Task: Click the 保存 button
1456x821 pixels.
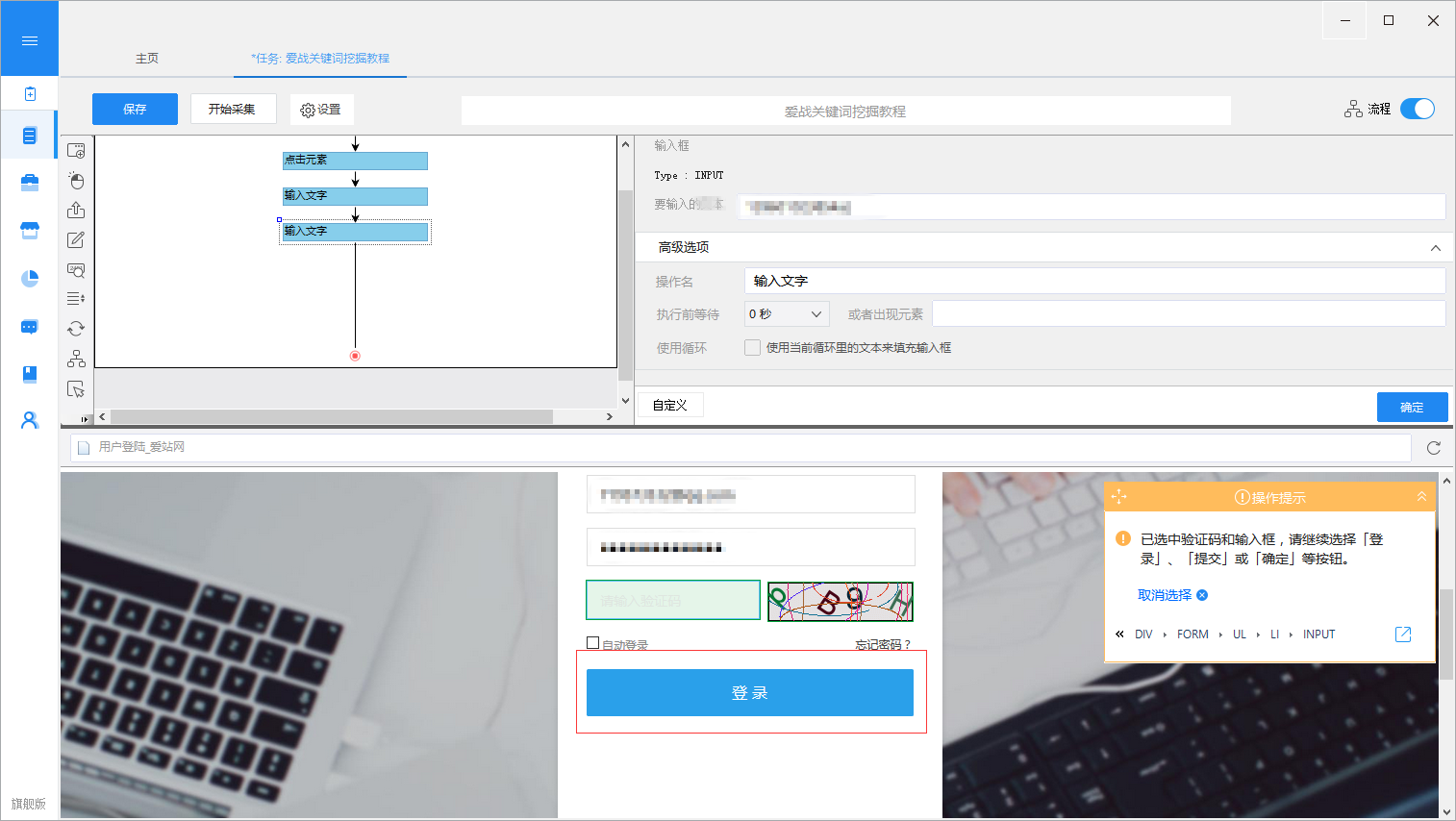Action: (x=135, y=110)
